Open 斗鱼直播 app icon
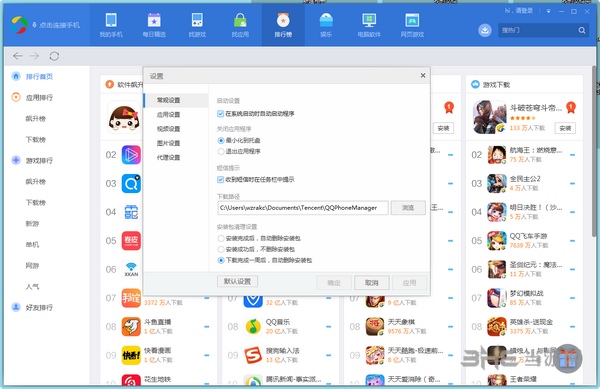 (131, 327)
